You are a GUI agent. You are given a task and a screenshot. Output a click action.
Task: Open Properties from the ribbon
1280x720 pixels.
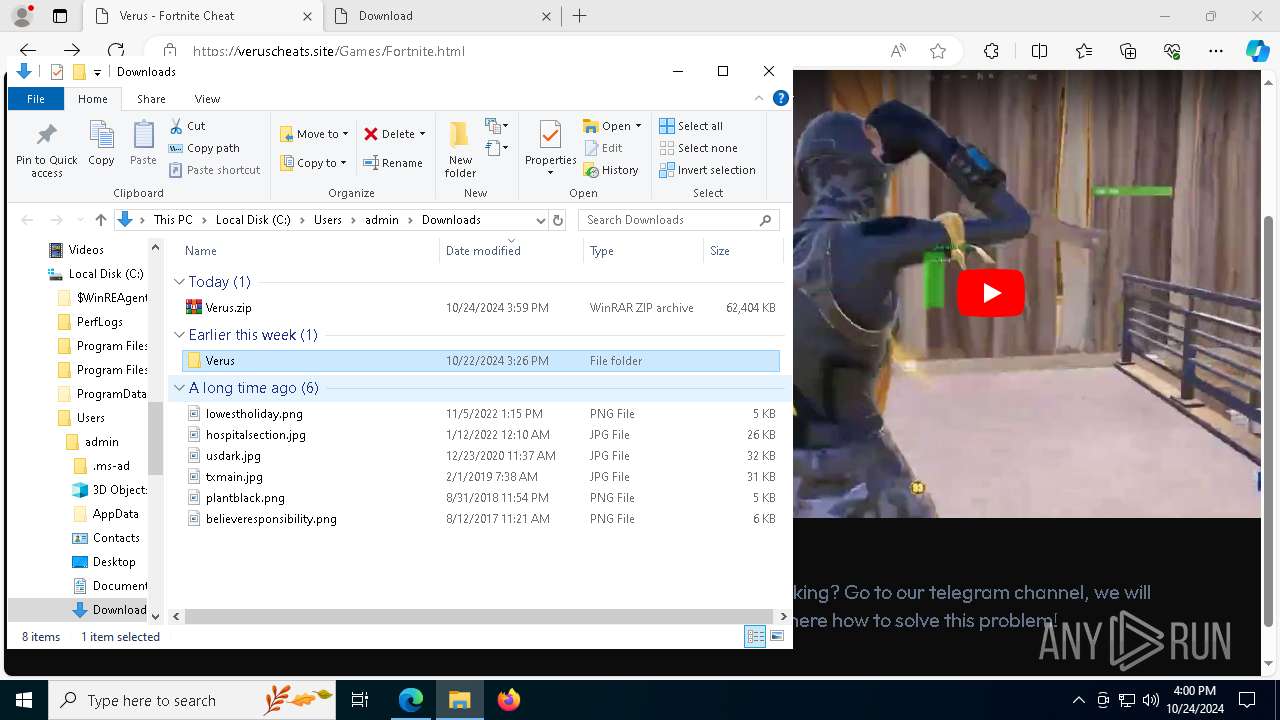click(551, 148)
